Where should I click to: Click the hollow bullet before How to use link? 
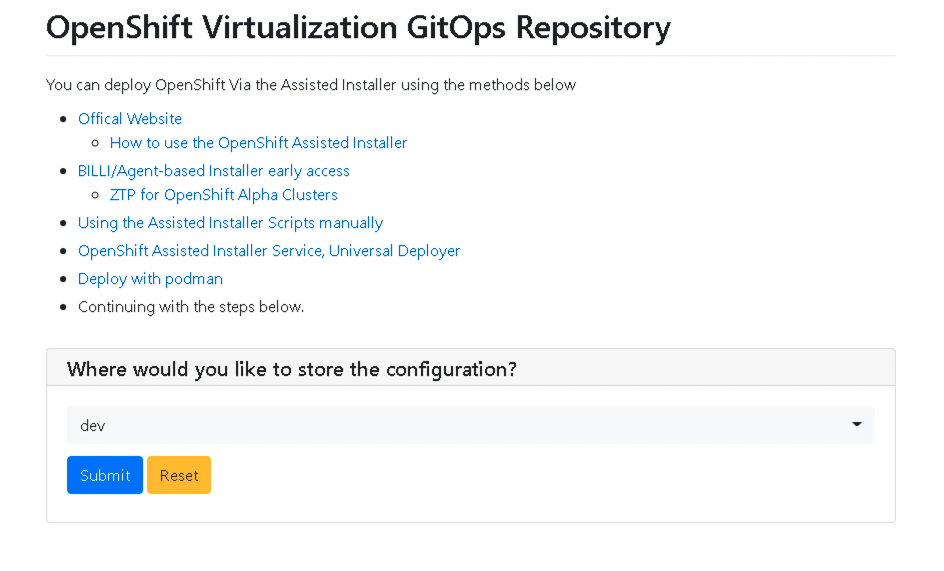pyautogui.click(x=95, y=143)
